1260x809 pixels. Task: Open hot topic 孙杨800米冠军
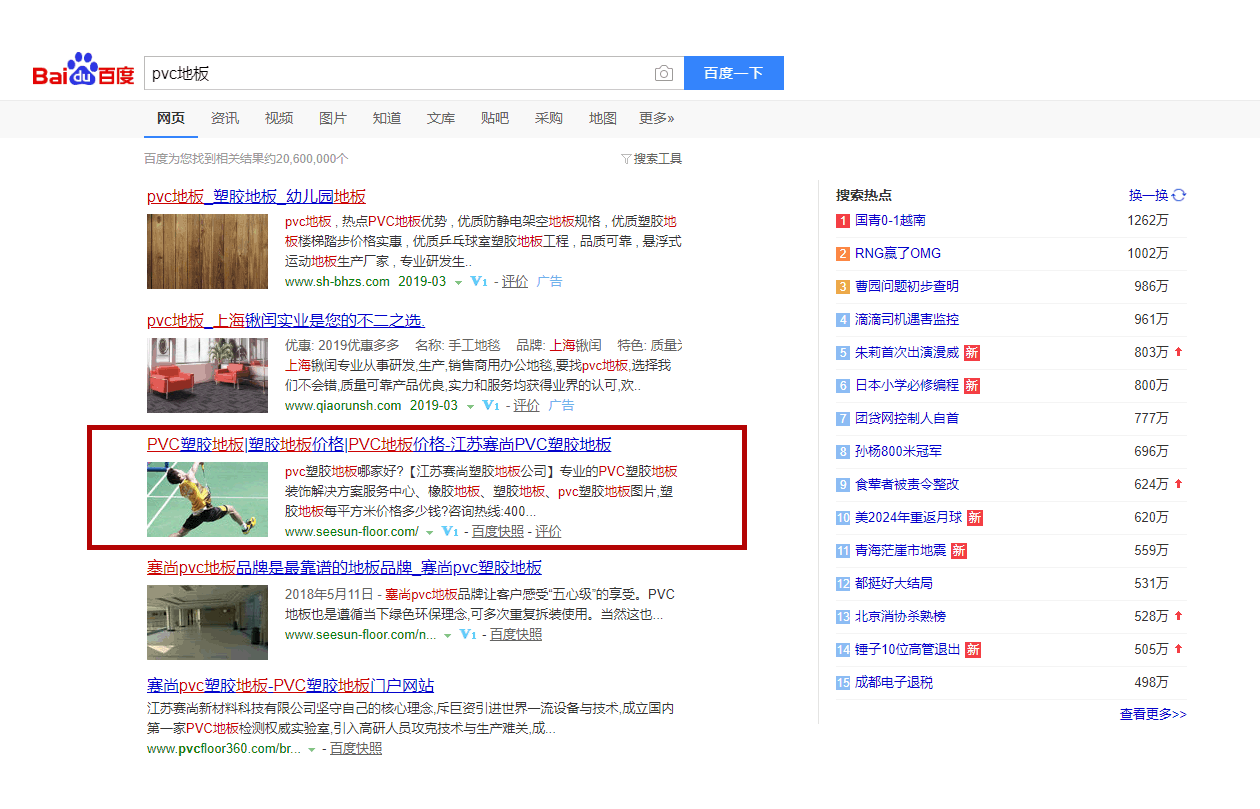tap(898, 451)
